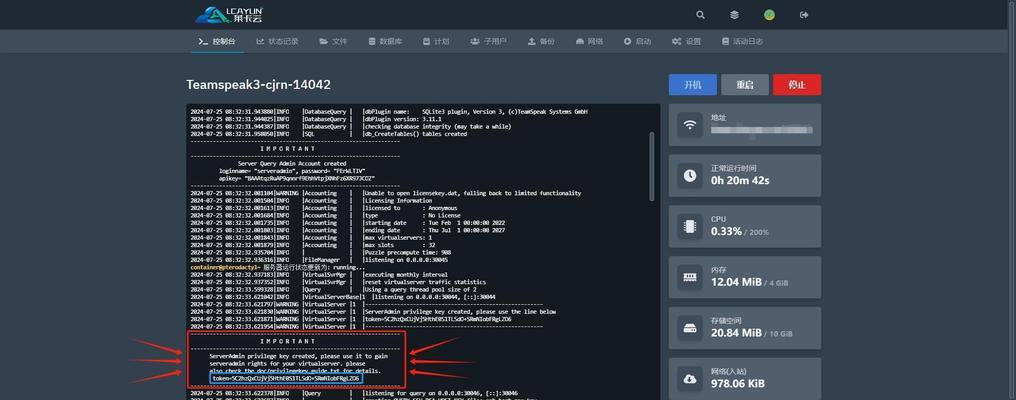Image resolution: width=1016 pixels, height=400 pixels.
Task: Click the Lcayun logo
Action: tap(229, 14)
